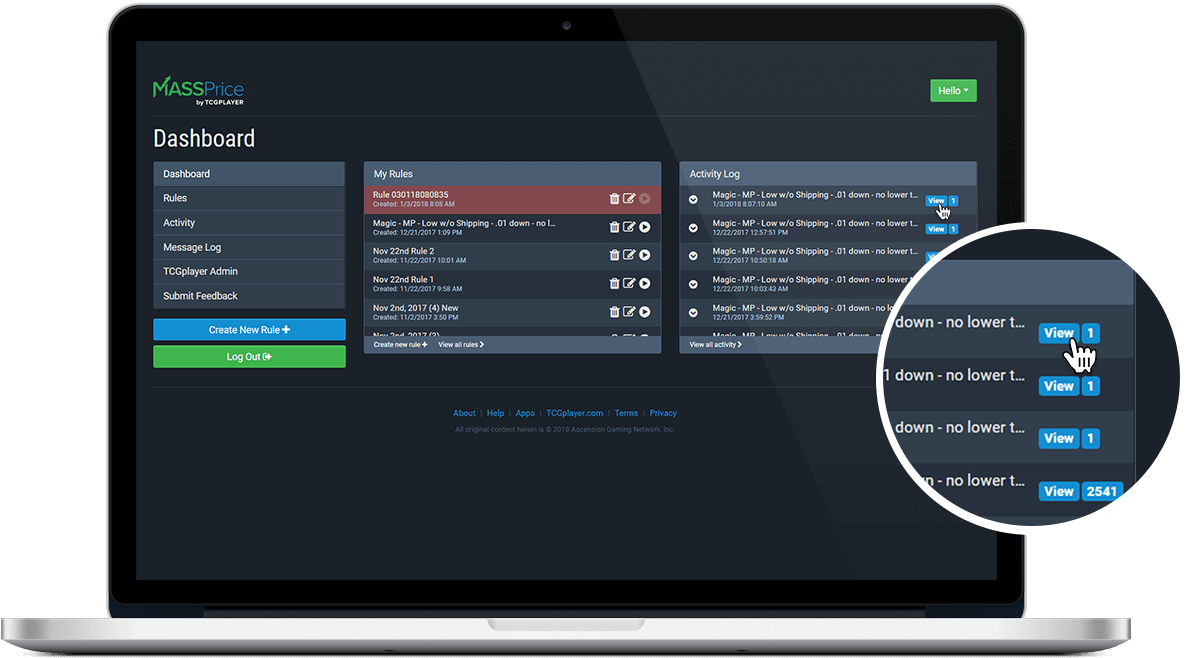Open TCGplayer Admin in the sidebar
The image size is (1200, 658).
249,271
